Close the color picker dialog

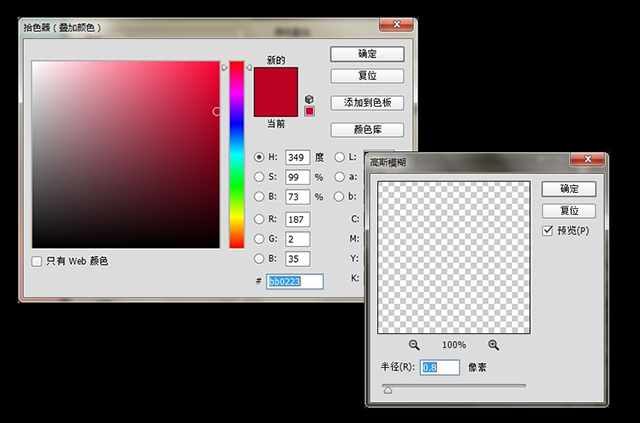399,22
